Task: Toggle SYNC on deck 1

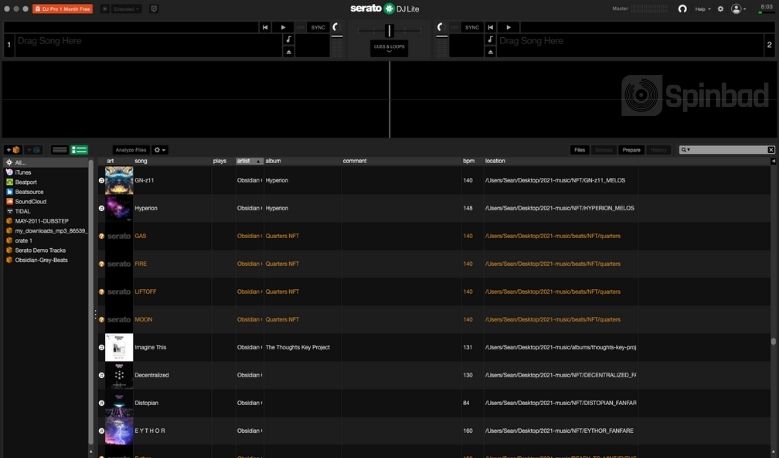Action: tap(318, 27)
